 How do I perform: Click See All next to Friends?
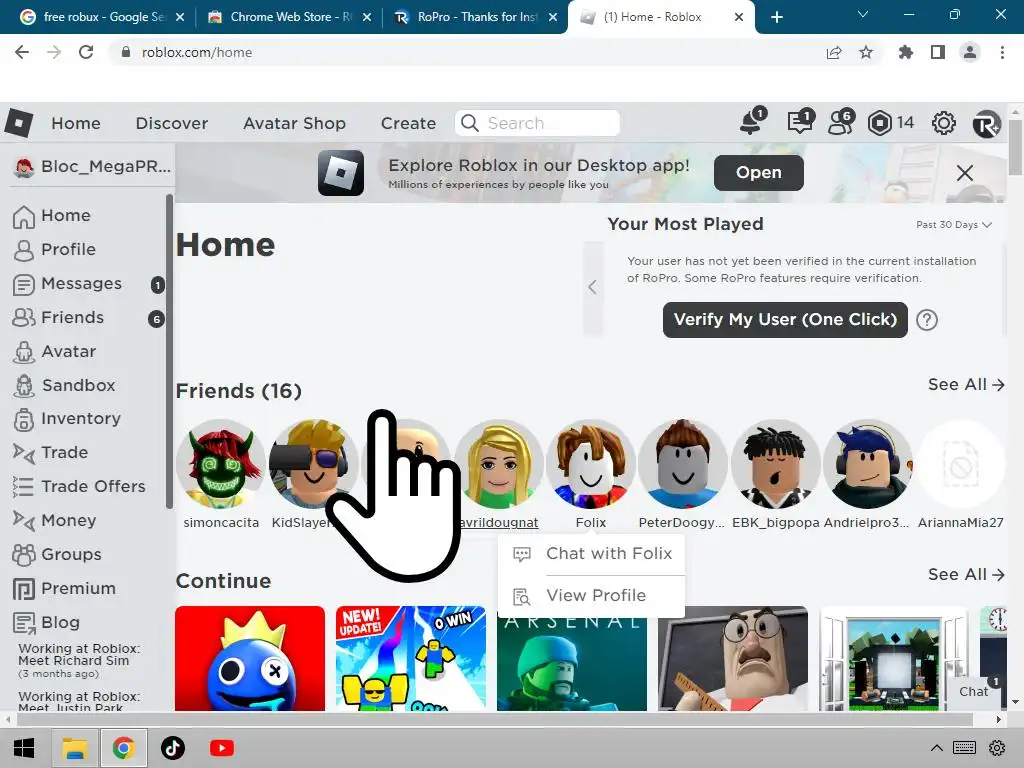tap(966, 385)
